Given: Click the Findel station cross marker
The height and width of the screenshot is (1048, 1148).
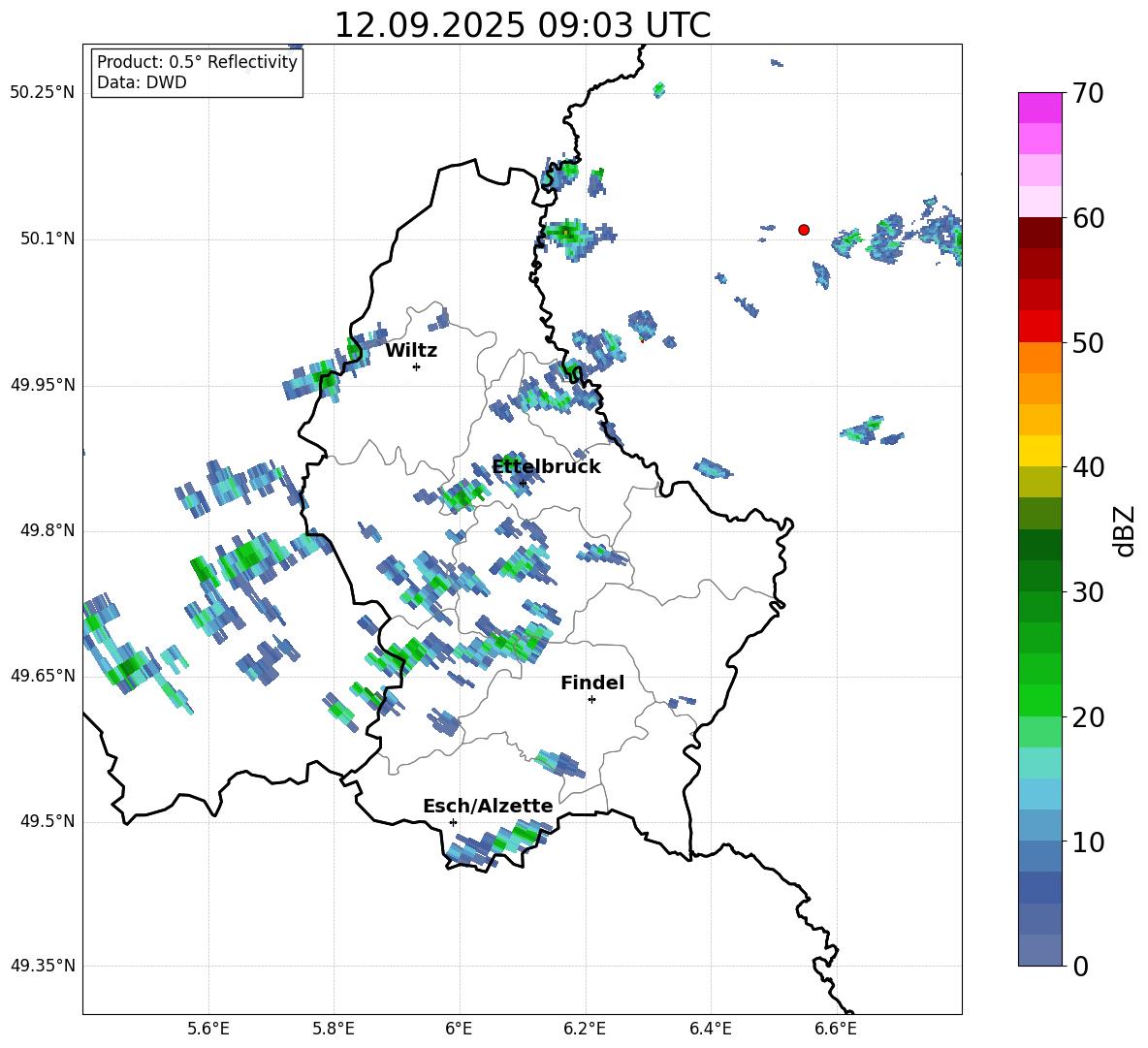Looking at the screenshot, I should click(x=591, y=700).
